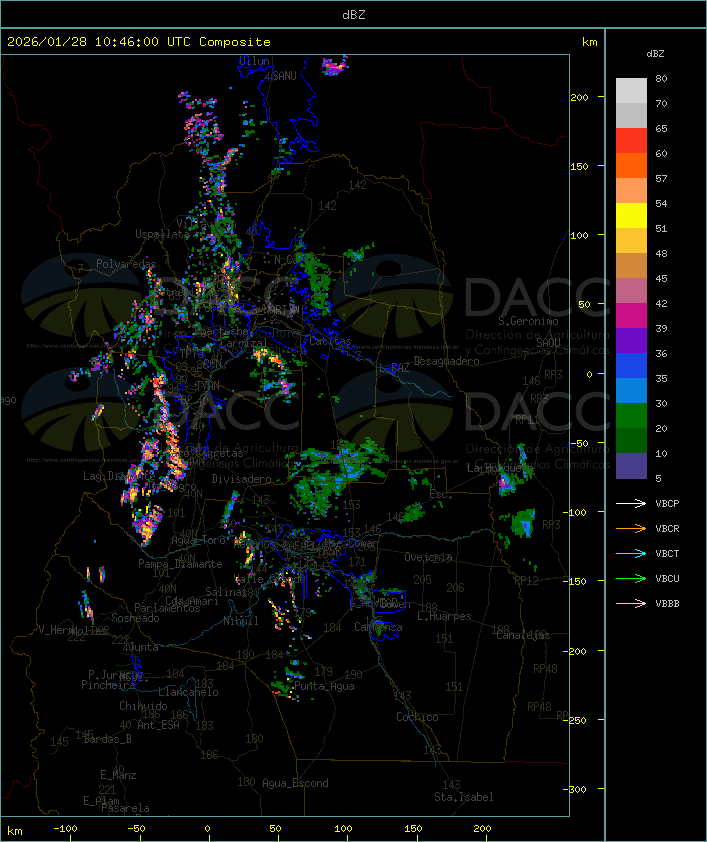Click the cyan VBCT arrow icon
The image size is (707, 842).
[x=631, y=554]
